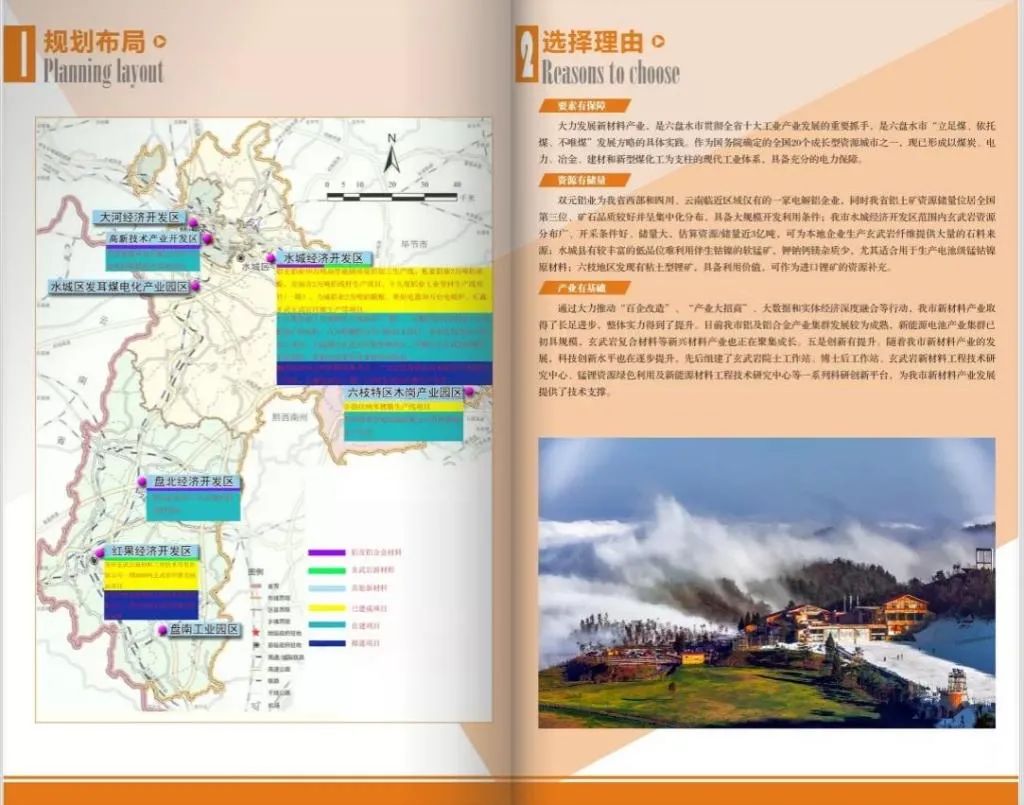Click the purple marker beside 大河经济开发区
Viewport: 1024px width, 805px height.
tap(193, 224)
